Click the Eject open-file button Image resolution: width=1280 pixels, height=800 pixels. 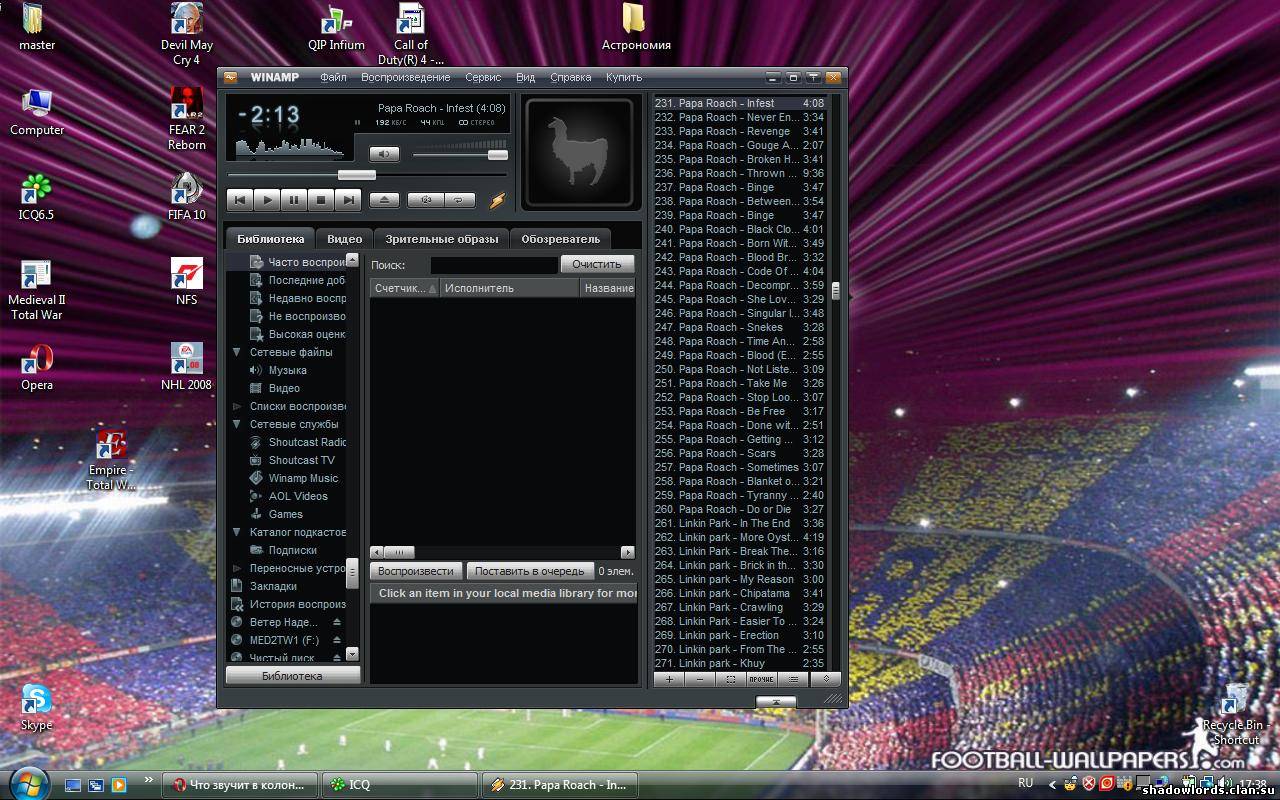coord(384,200)
